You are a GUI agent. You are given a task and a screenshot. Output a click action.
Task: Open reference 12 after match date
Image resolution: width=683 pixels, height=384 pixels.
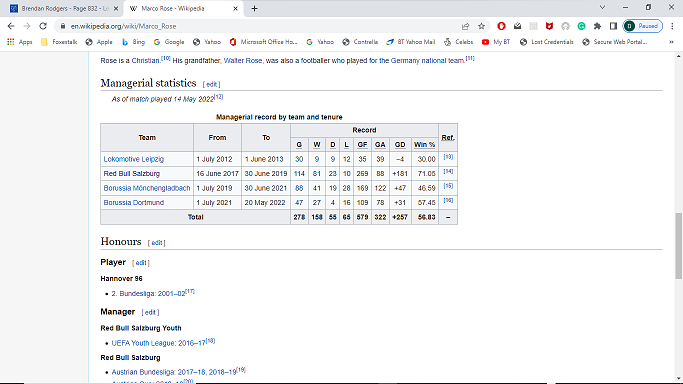coord(219,97)
